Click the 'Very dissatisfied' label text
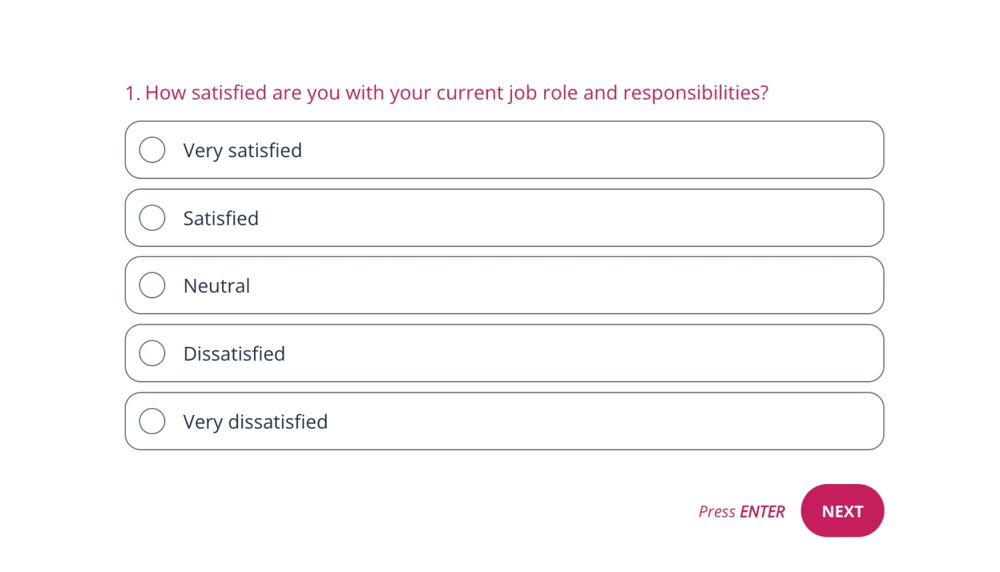The height and width of the screenshot is (572, 1000). tap(255, 421)
